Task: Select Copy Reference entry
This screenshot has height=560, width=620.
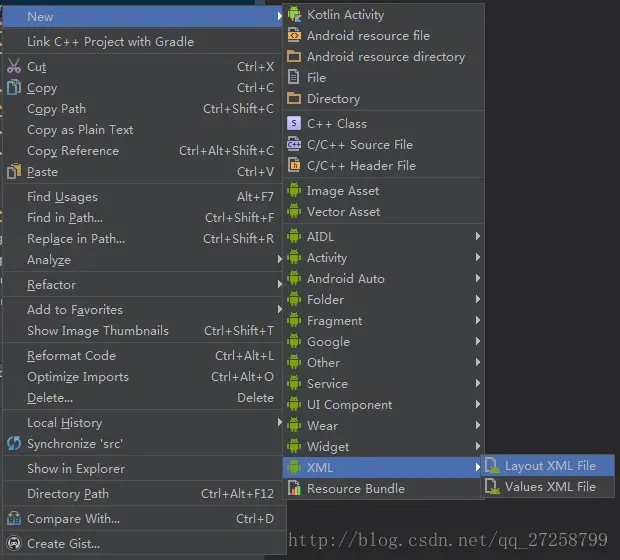Action: 142,151
